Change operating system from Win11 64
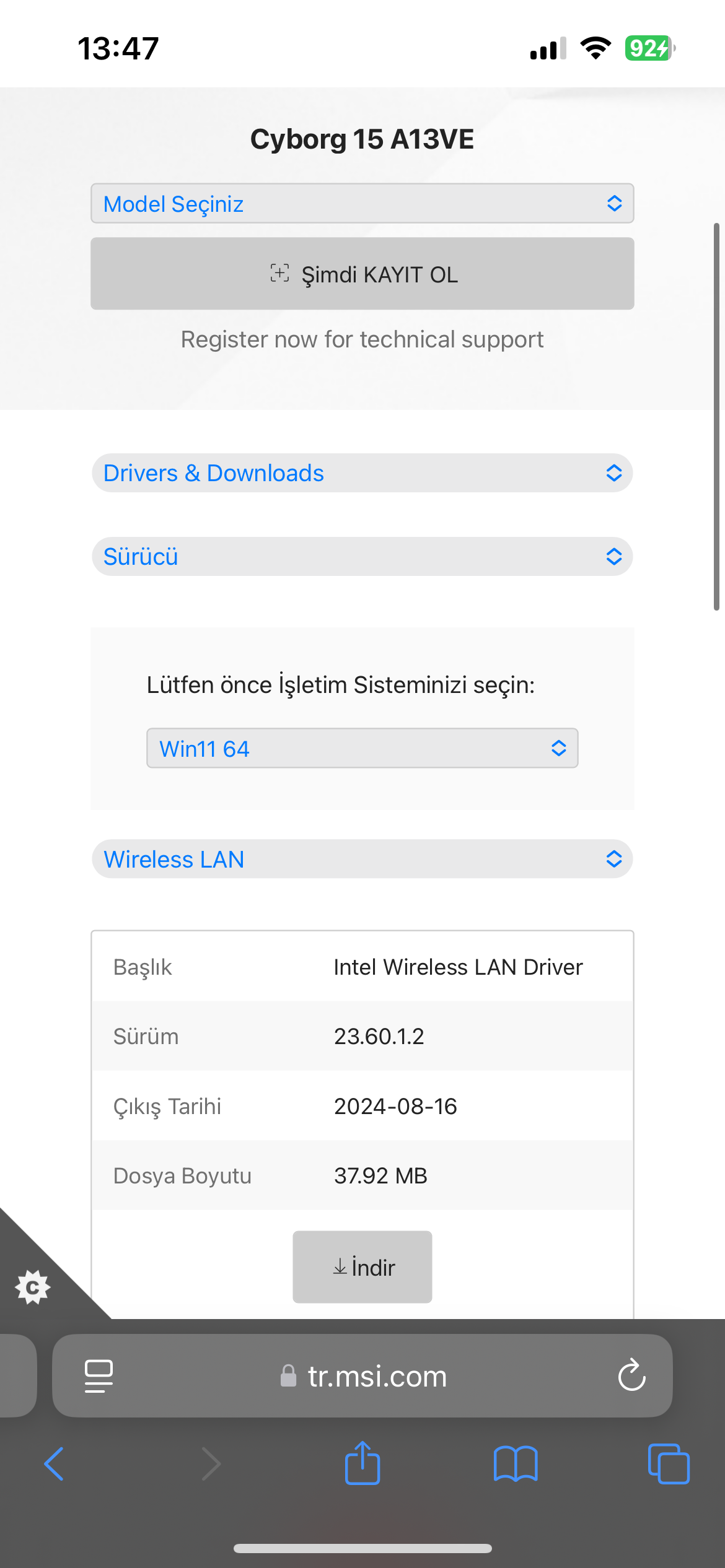Viewport: 725px width, 1568px height. 362,748
